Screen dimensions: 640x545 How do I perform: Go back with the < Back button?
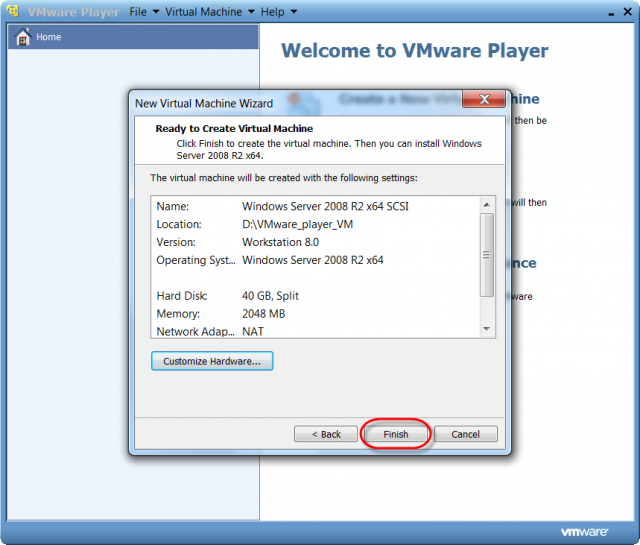click(326, 434)
